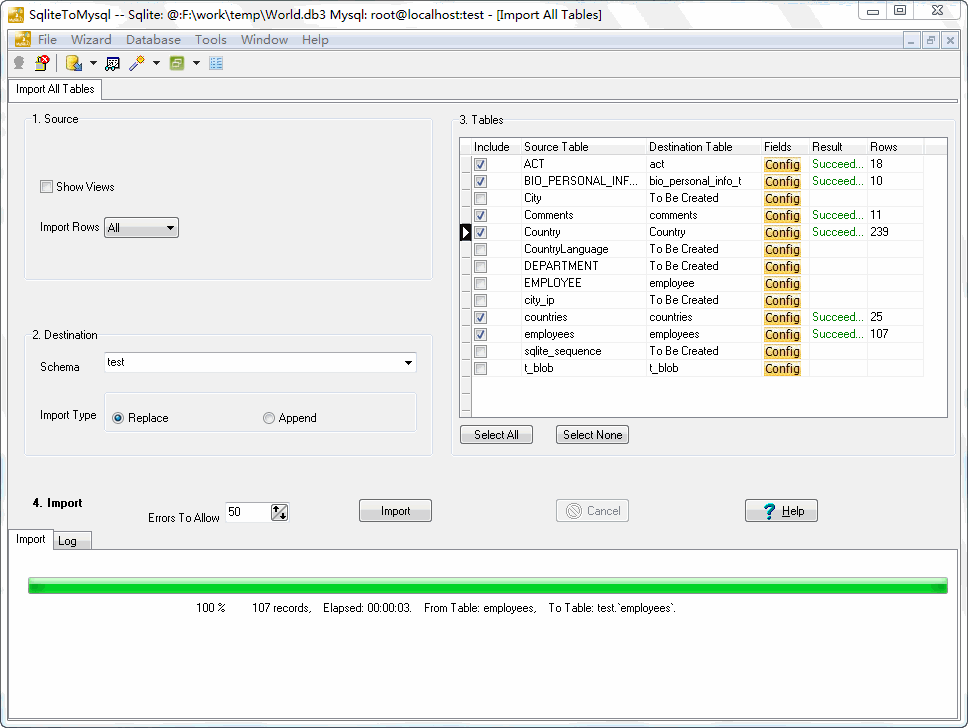Screen dimensions: 968x728
Task: Enable the Show Views checkbox
Action: [46, 186]
